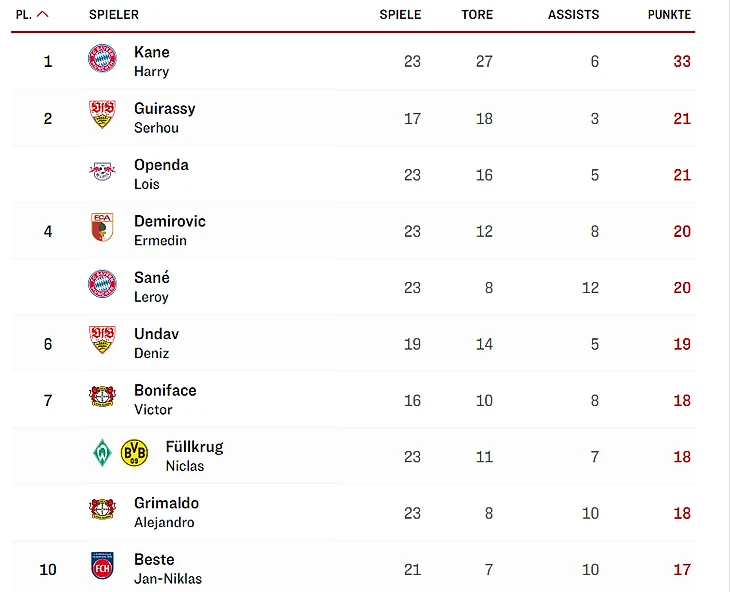This screenshot has height=592, width=730.
Task: Click the Leverkusen crest beside Grimaldo
Action: coord(102,510)
